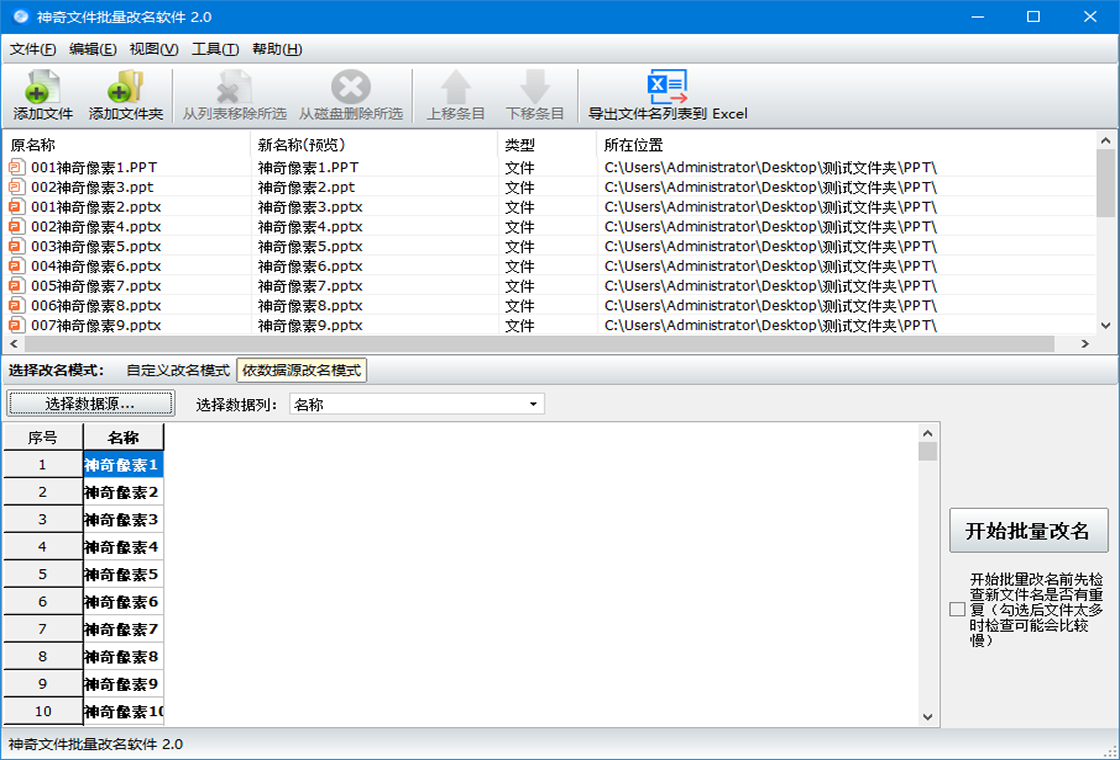Open the 帮助(H) menu
Viewport: 1120px width, 760px height.
(x=277, y=49)
